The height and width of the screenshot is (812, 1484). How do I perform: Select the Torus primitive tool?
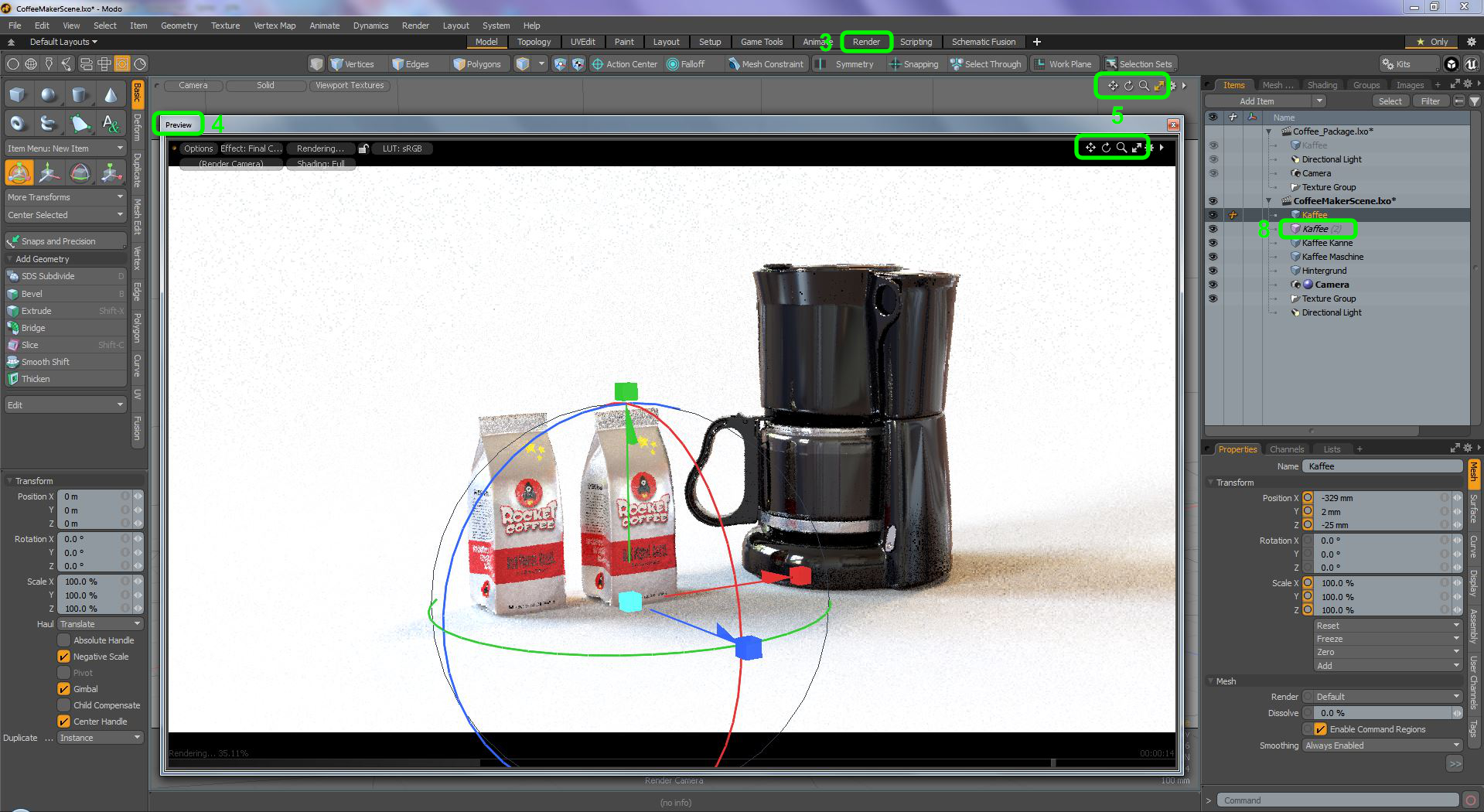pyautogui.click(x=18, y=124)
